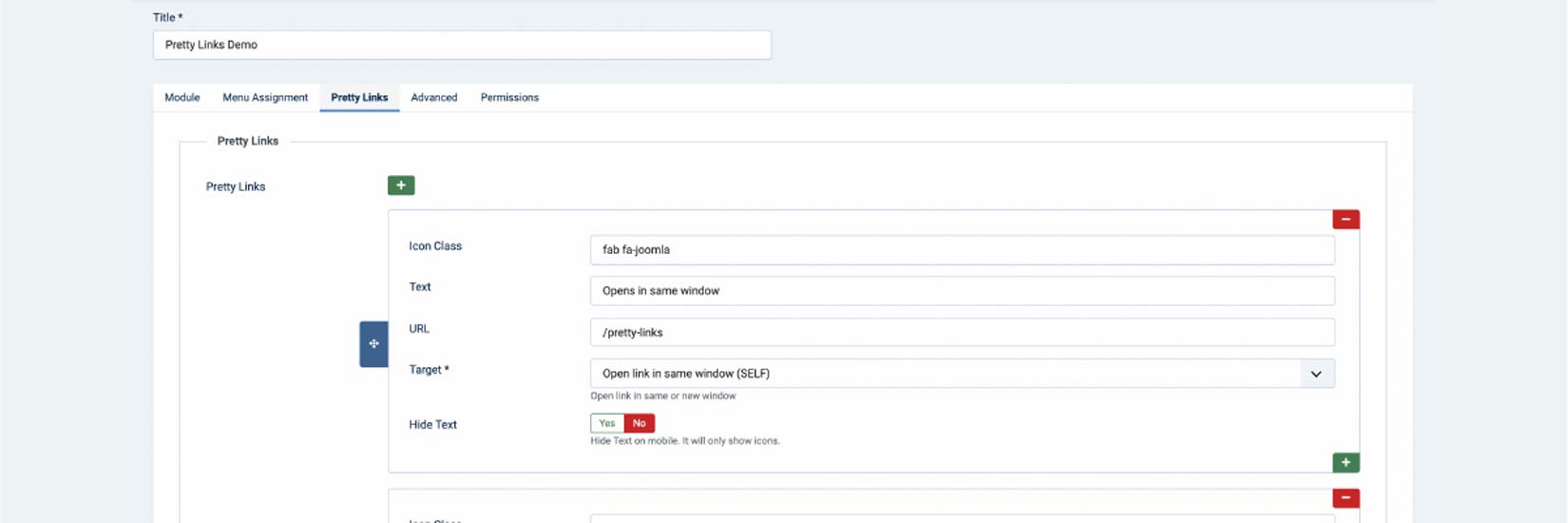Remove the first link with red minus button

tap(1346, 220)
